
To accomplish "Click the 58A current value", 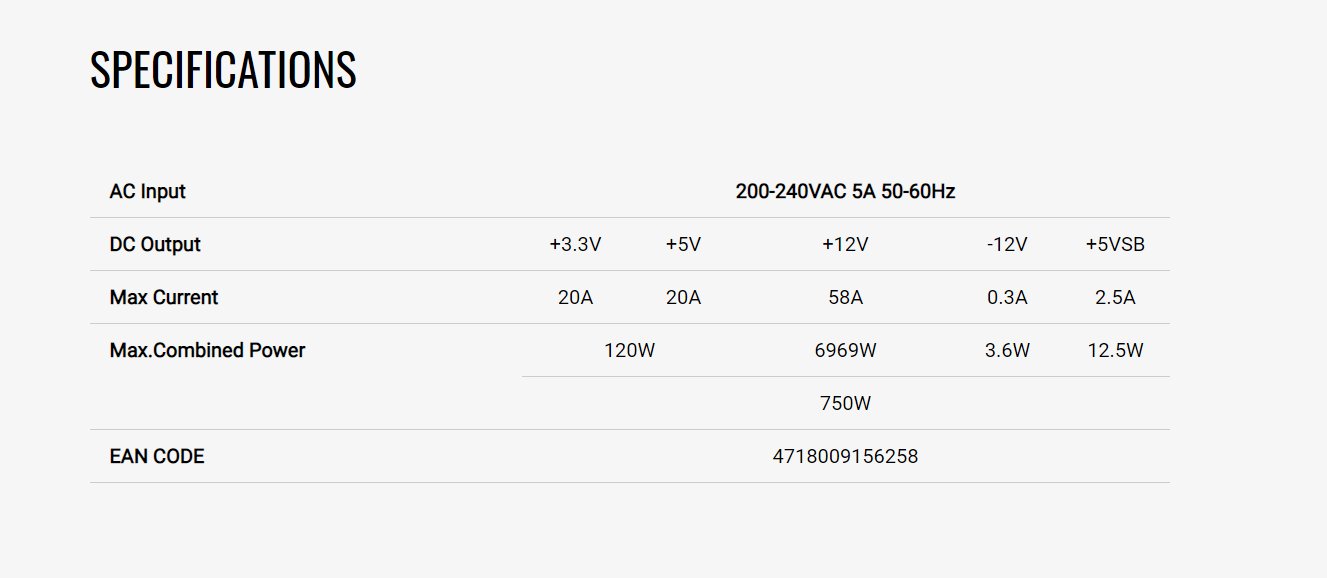I will point(845,297).
